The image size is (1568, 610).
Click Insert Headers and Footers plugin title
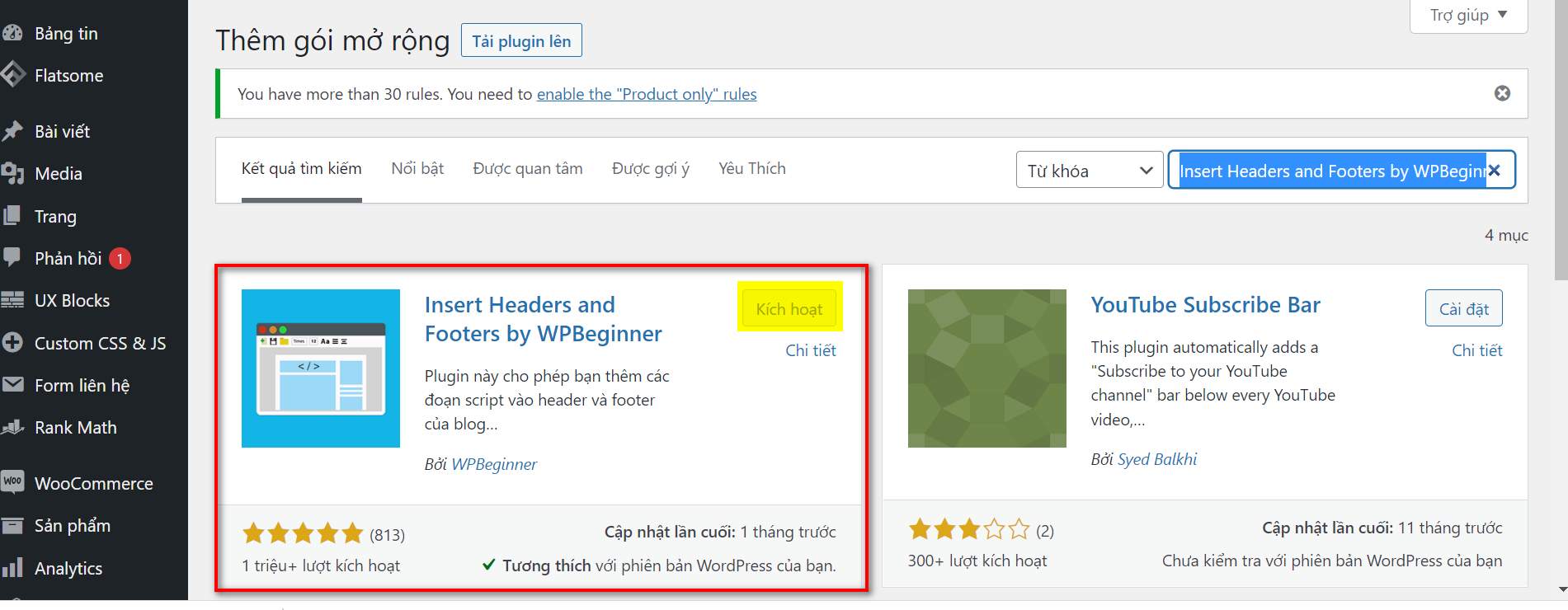coord(544,319)
